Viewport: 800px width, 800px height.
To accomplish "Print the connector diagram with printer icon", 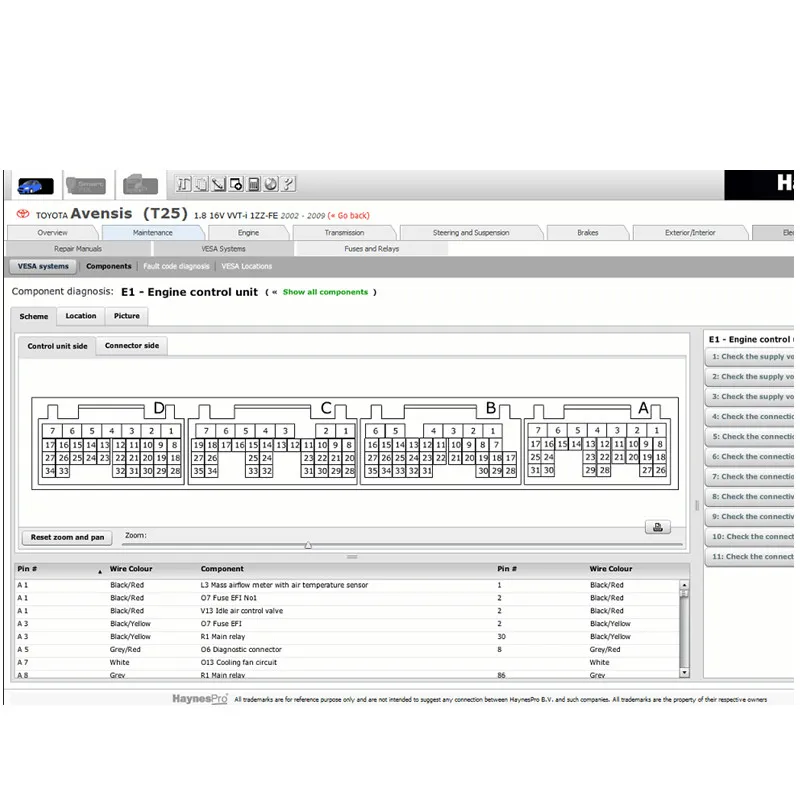I will 658,527.
